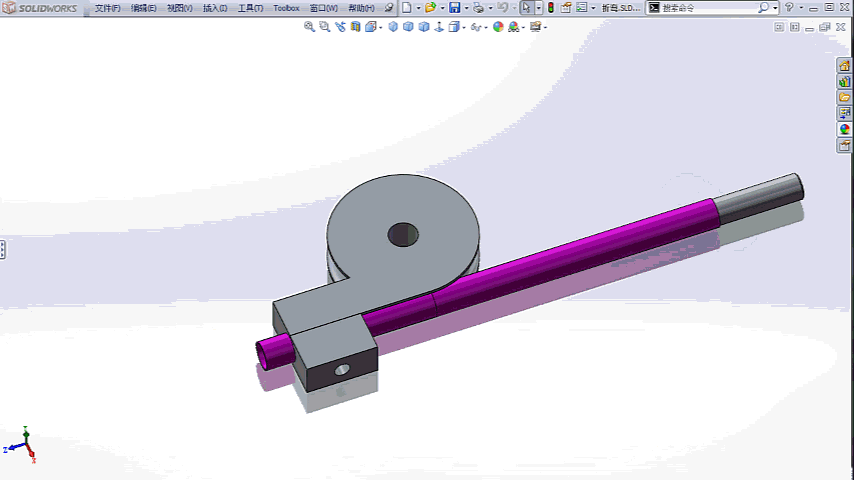Expand the Print dropdown arrow
Image resolution: width=854 pixels, height=480 pixels.
pyautogui.click(x=490, y=8)
